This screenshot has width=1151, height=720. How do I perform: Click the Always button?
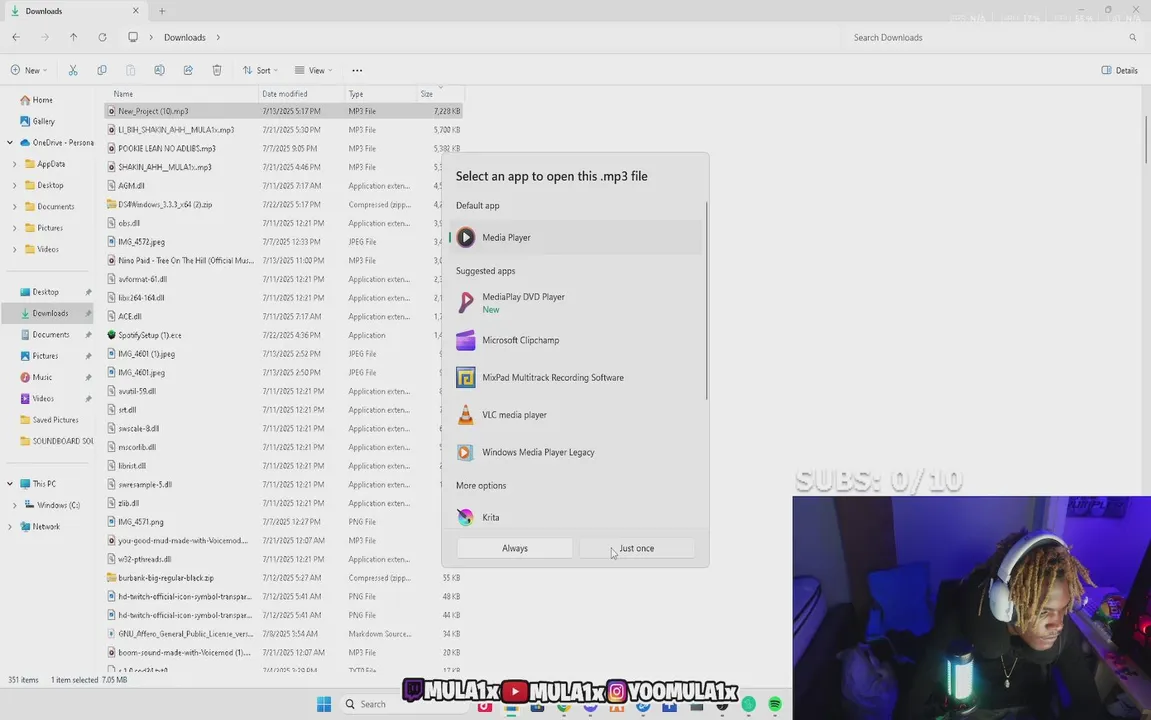[x=515, y=548]
